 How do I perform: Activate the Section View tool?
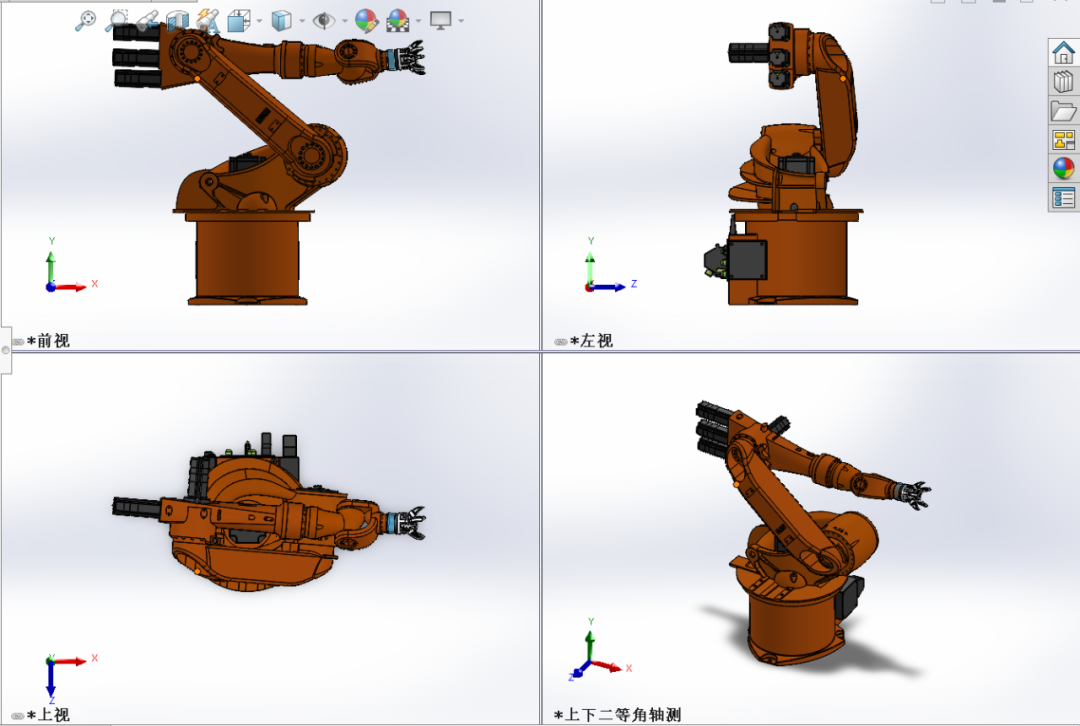coord(177,21)
